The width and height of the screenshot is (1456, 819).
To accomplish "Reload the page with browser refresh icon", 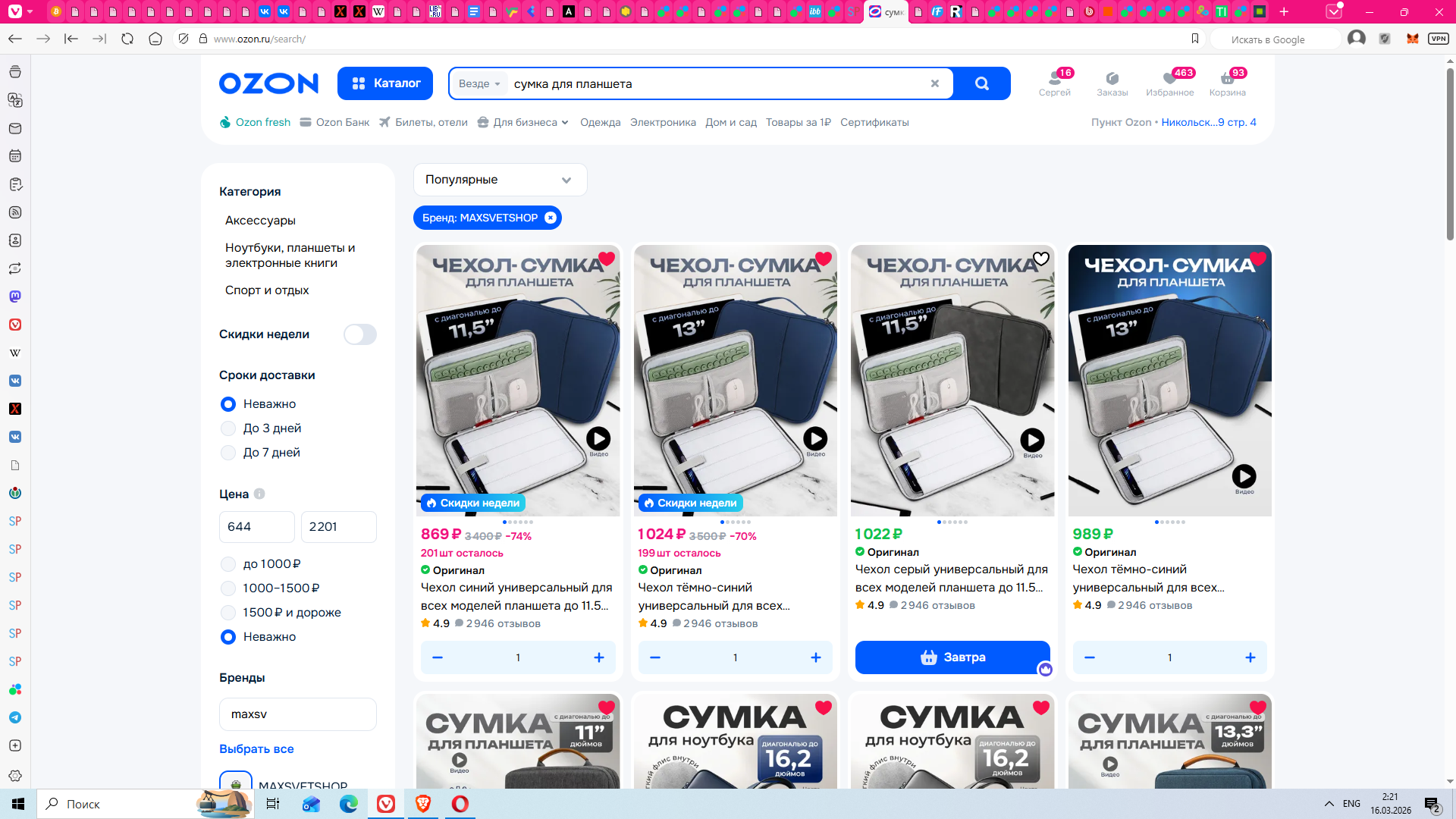I will 127,39.
